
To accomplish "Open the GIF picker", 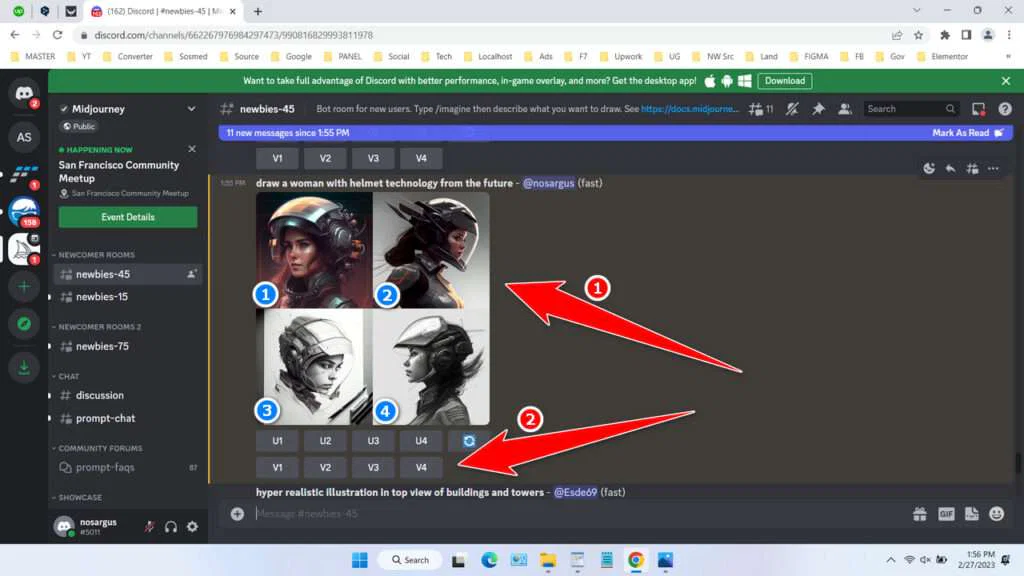I will tap(946, 513).
